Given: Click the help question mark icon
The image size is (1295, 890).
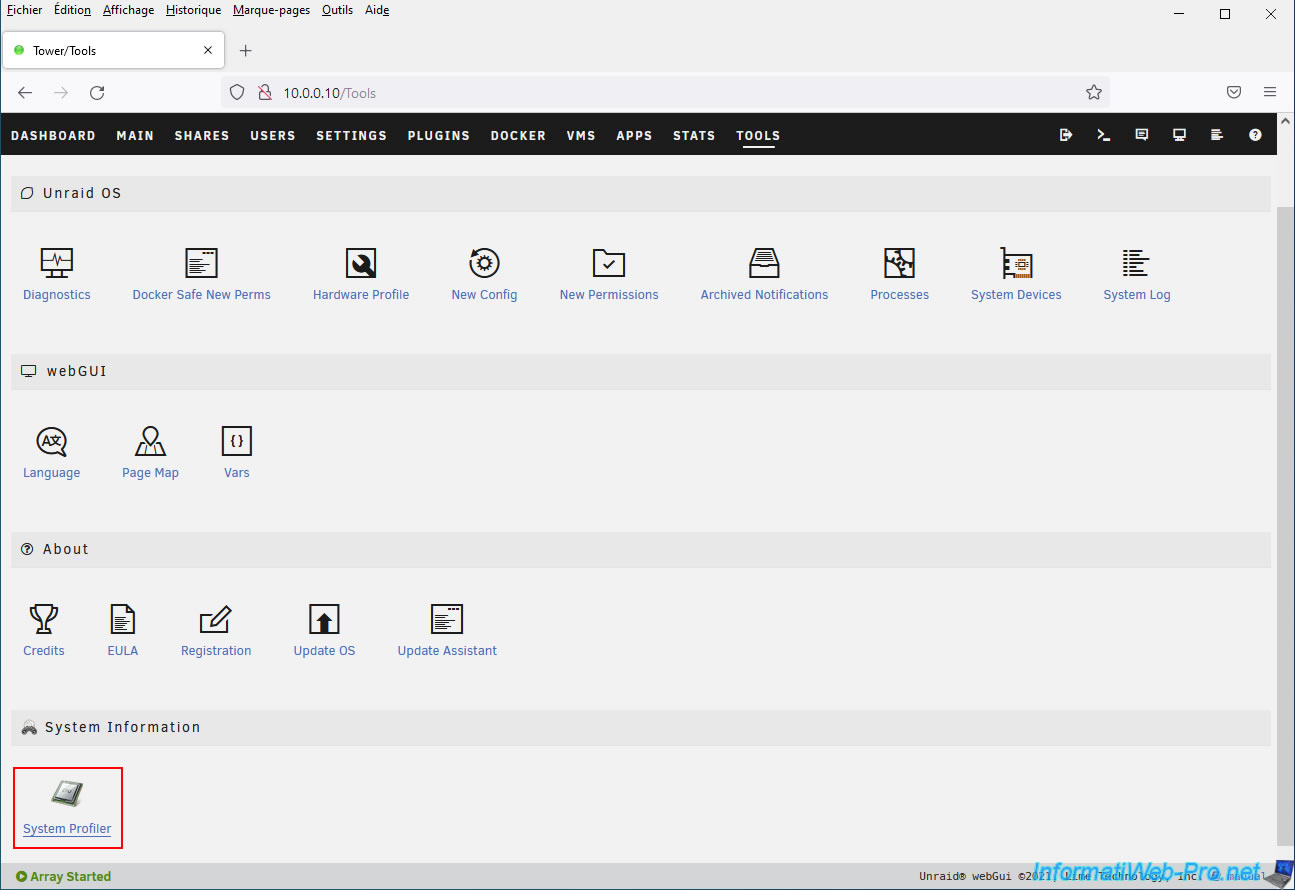Looking at the screenshot, I should 1255,135.
